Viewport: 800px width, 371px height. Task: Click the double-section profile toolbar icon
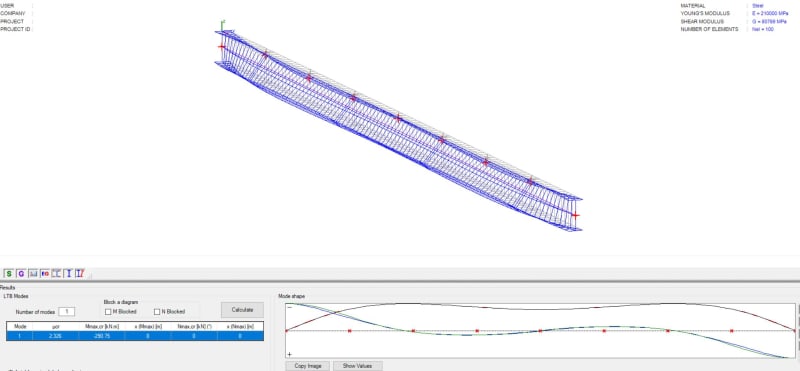[x=57, y=274]
